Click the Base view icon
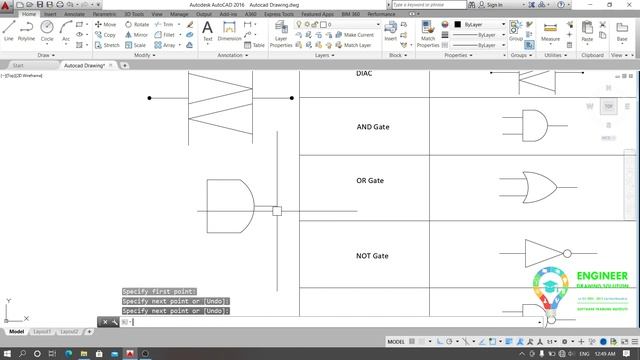 pyautogui.click(x=622, y=32)
